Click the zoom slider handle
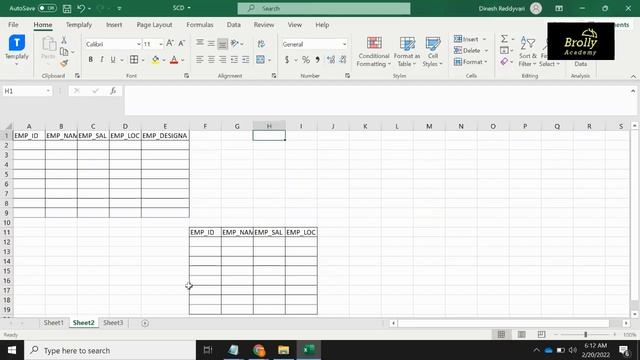The image size is (640, 360). [x=585, y=334]
